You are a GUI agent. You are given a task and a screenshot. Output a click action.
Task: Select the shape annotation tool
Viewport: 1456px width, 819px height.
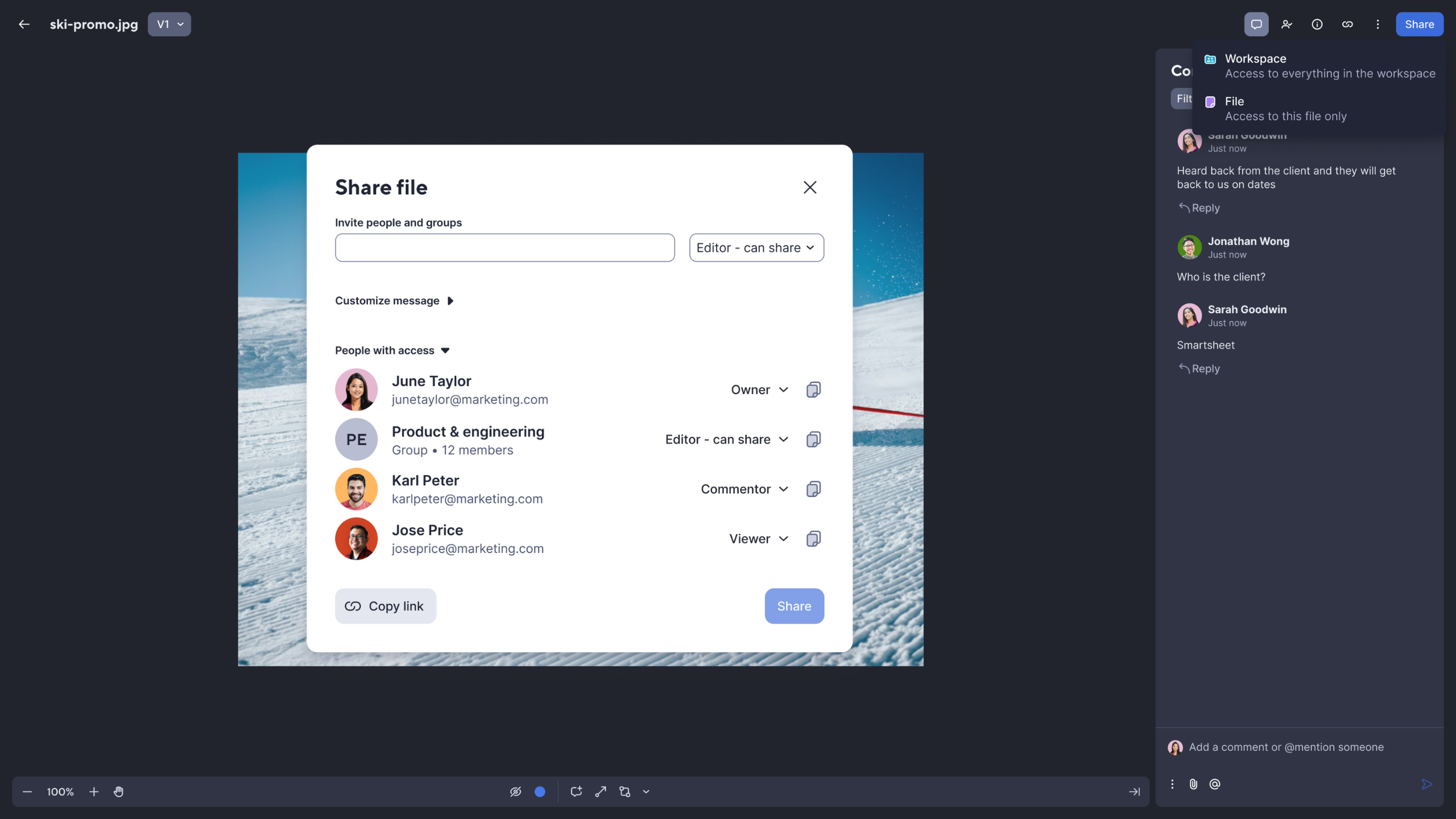tap(624, 792)
